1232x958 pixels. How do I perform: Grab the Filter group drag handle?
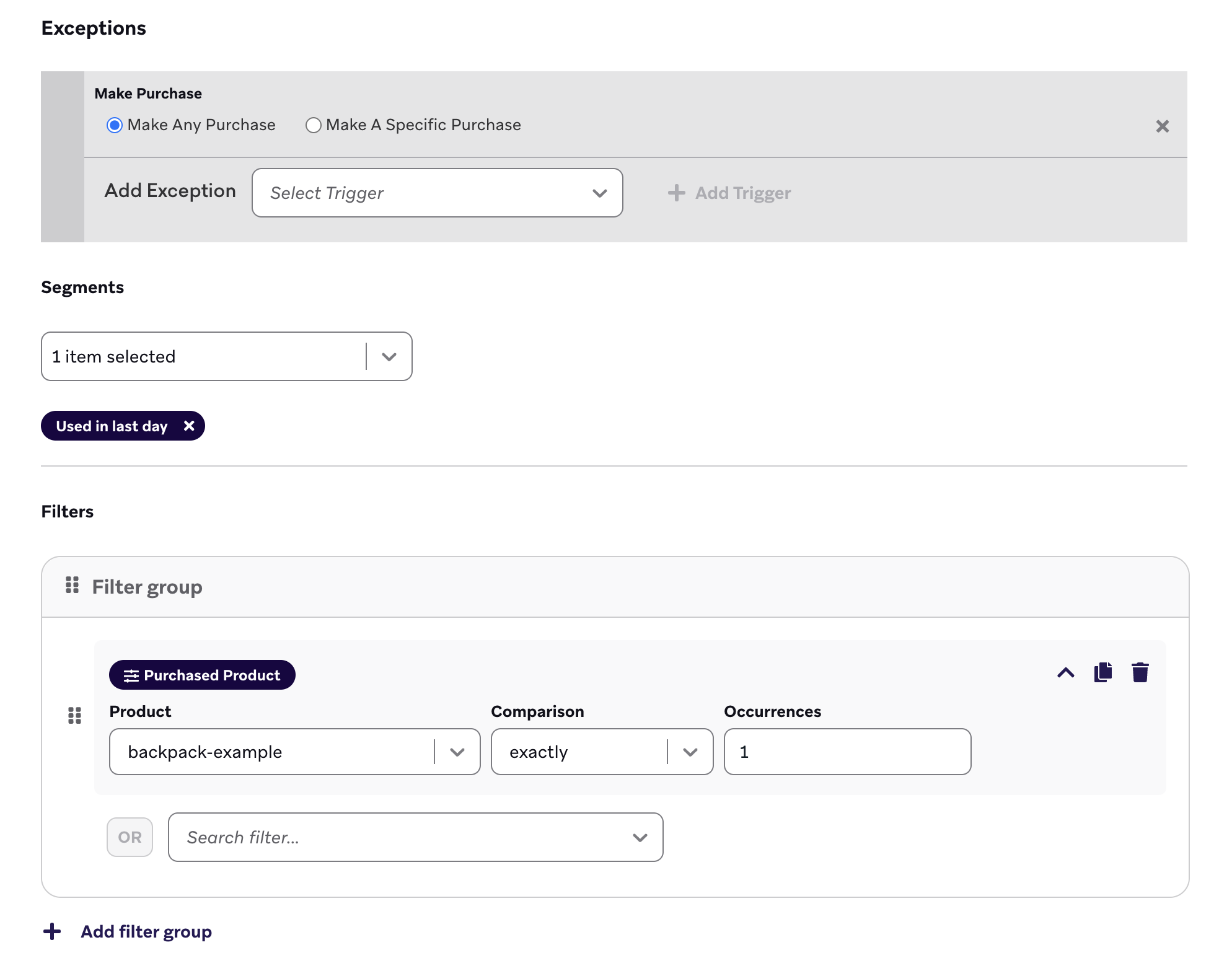click(72, 585)
